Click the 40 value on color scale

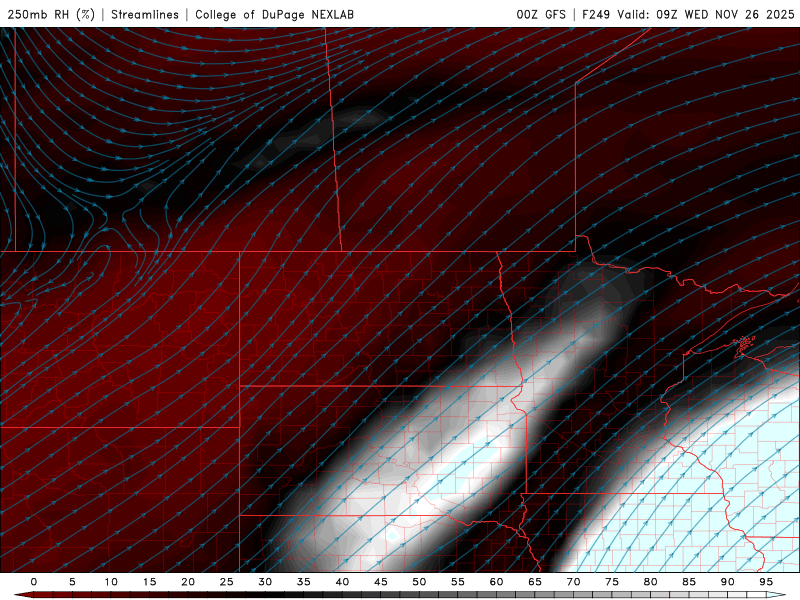342,582
